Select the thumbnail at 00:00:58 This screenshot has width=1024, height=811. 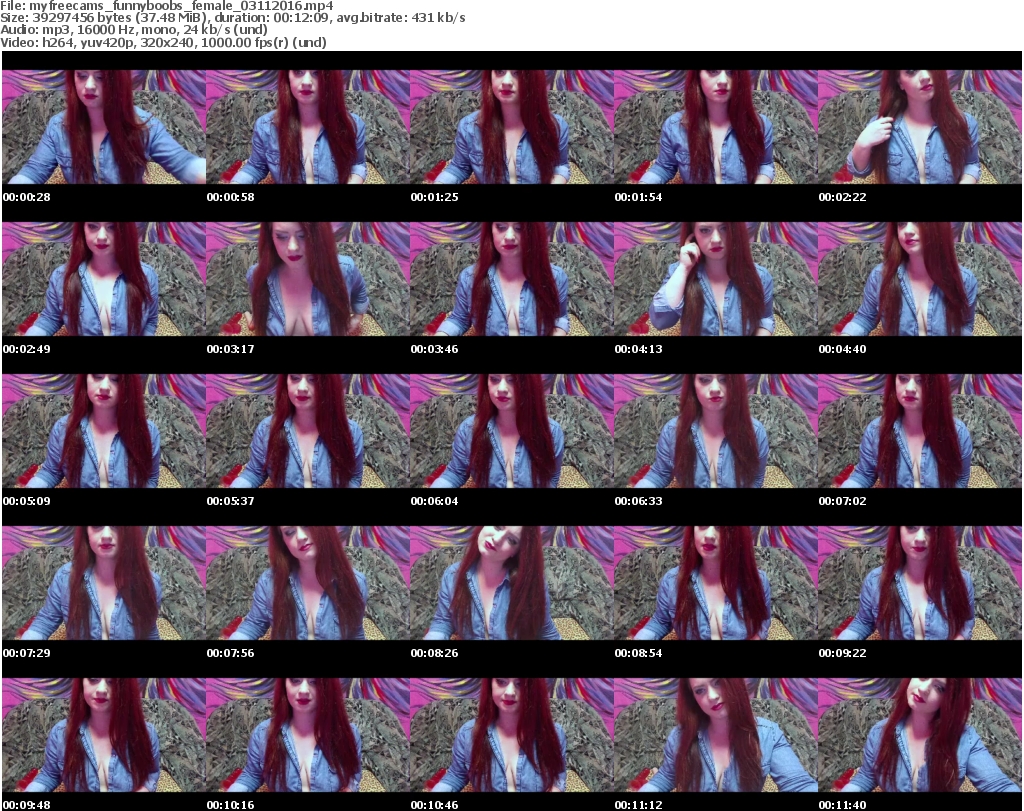(308, 127)
